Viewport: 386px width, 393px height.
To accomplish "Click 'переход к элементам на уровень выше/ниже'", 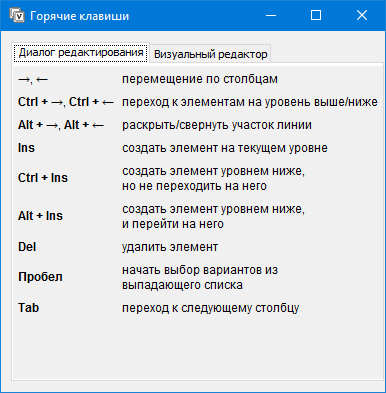I will point(250,102).
